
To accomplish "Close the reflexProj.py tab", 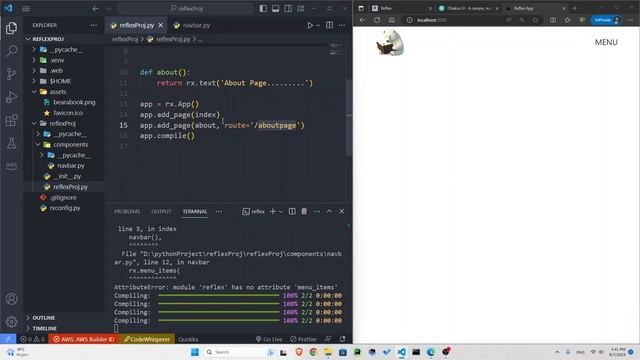I will pyautogui.click(x=161, y=25).
